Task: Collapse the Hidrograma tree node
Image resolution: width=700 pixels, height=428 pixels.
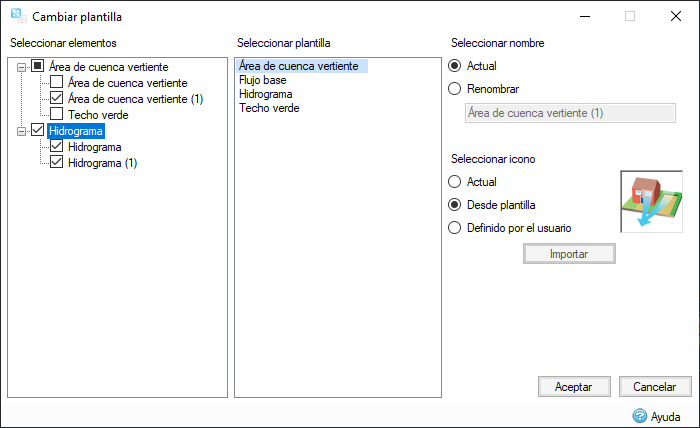Action: click(22, 130)
